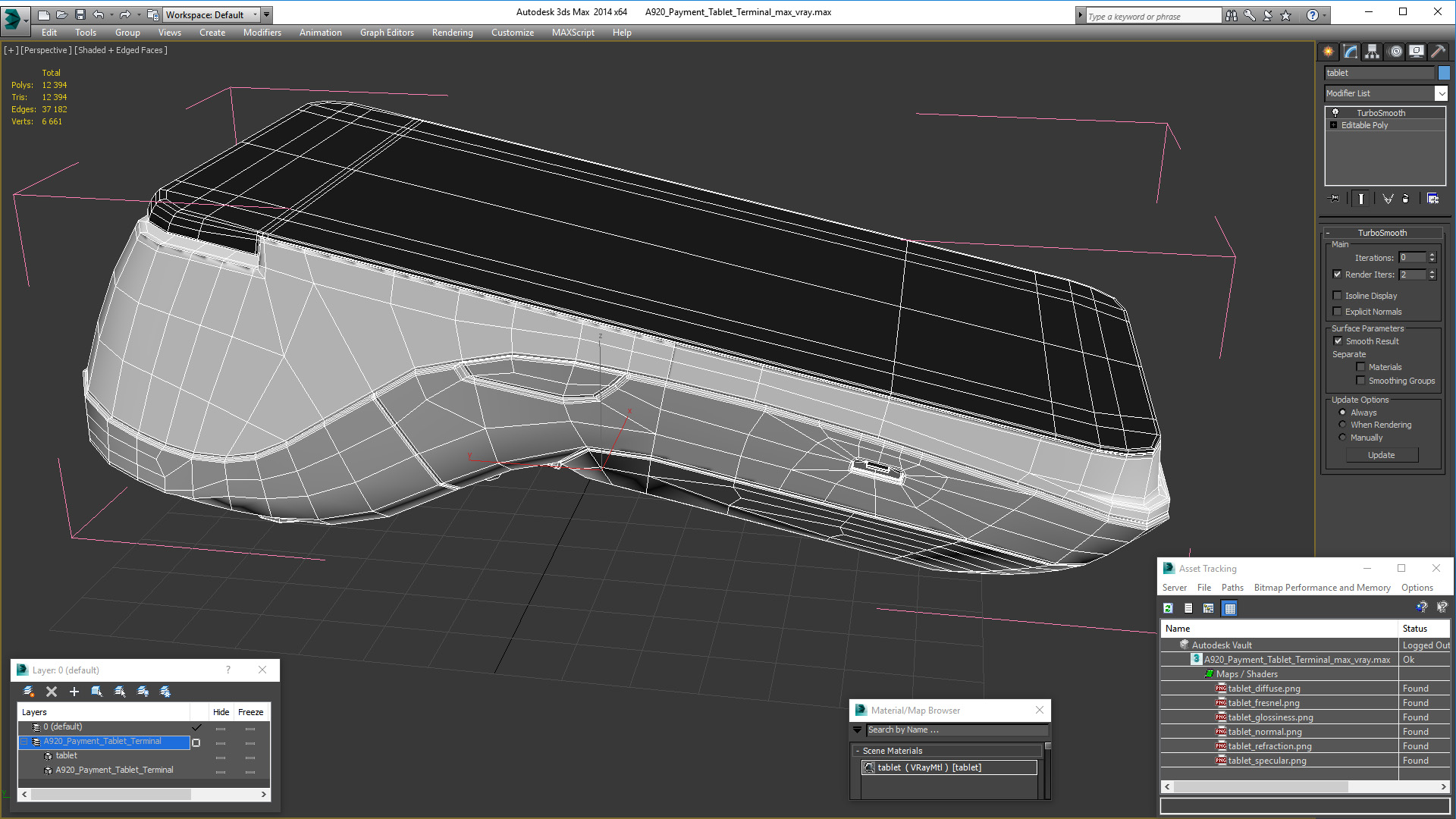Open the Modifier List dropdown
Screen dimensions: 1456x819
click(x=1441, y=93)
